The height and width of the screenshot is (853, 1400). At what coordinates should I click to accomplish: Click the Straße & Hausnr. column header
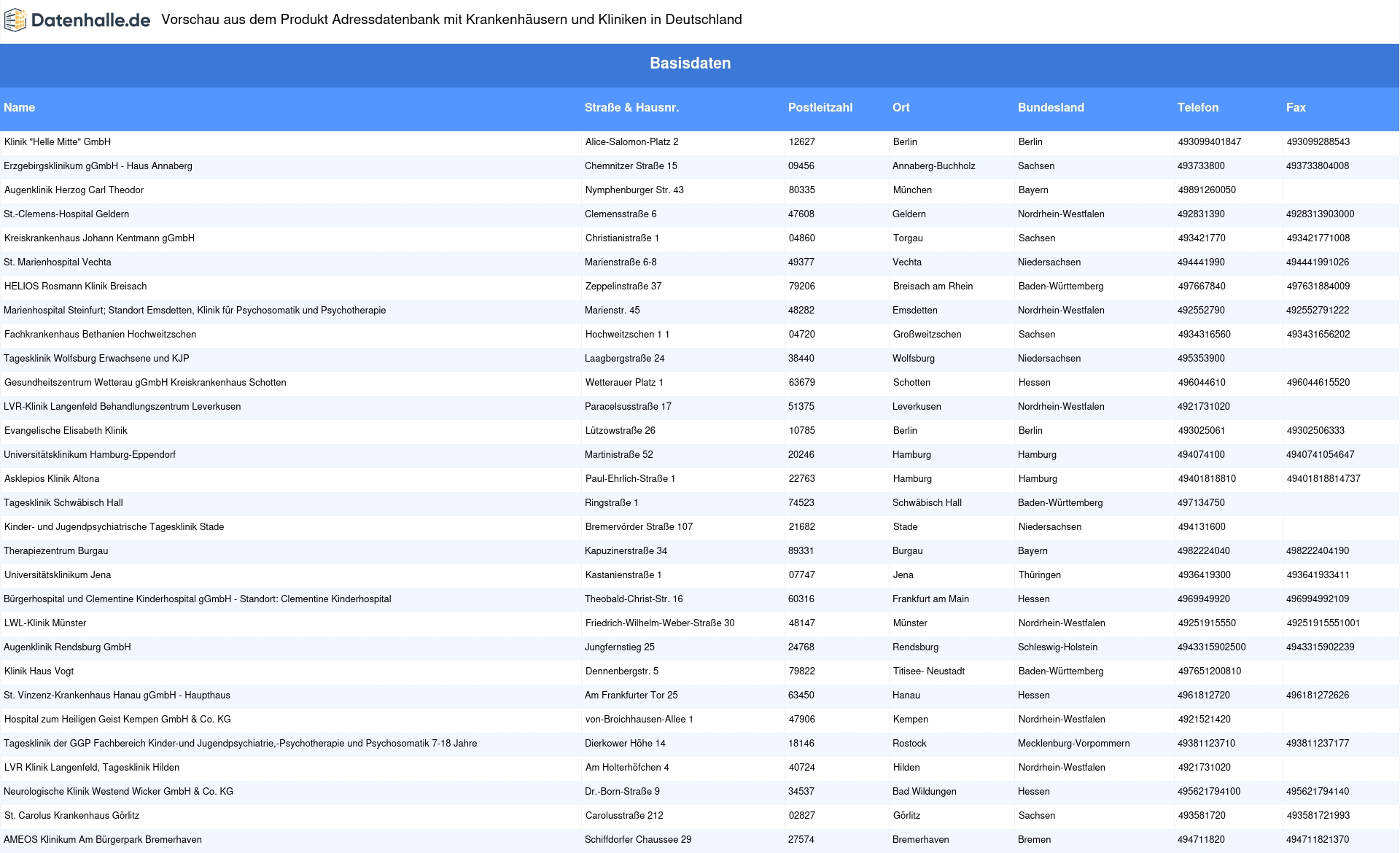tap(631, 107)
